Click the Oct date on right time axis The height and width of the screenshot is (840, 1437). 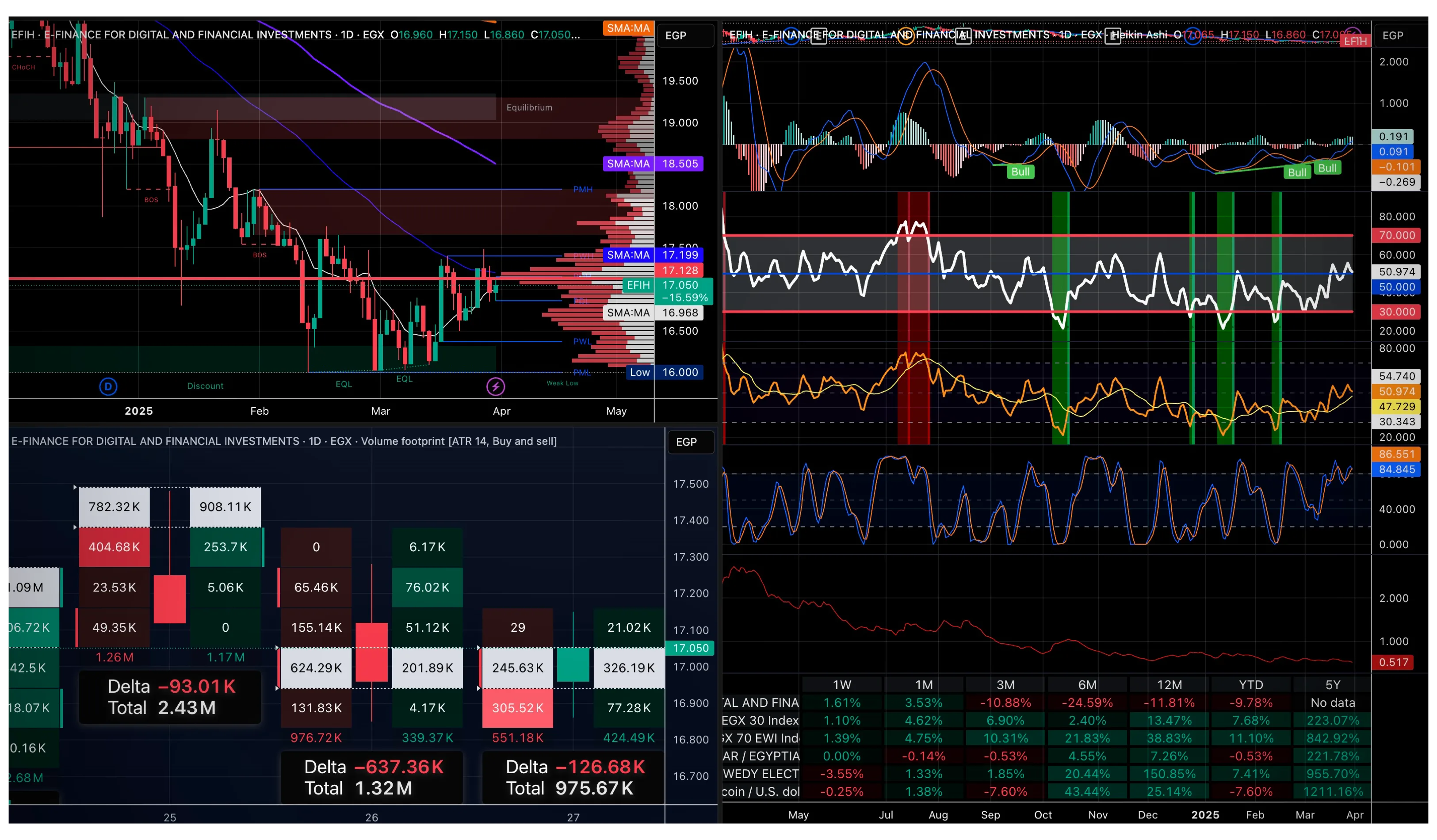1043,816
